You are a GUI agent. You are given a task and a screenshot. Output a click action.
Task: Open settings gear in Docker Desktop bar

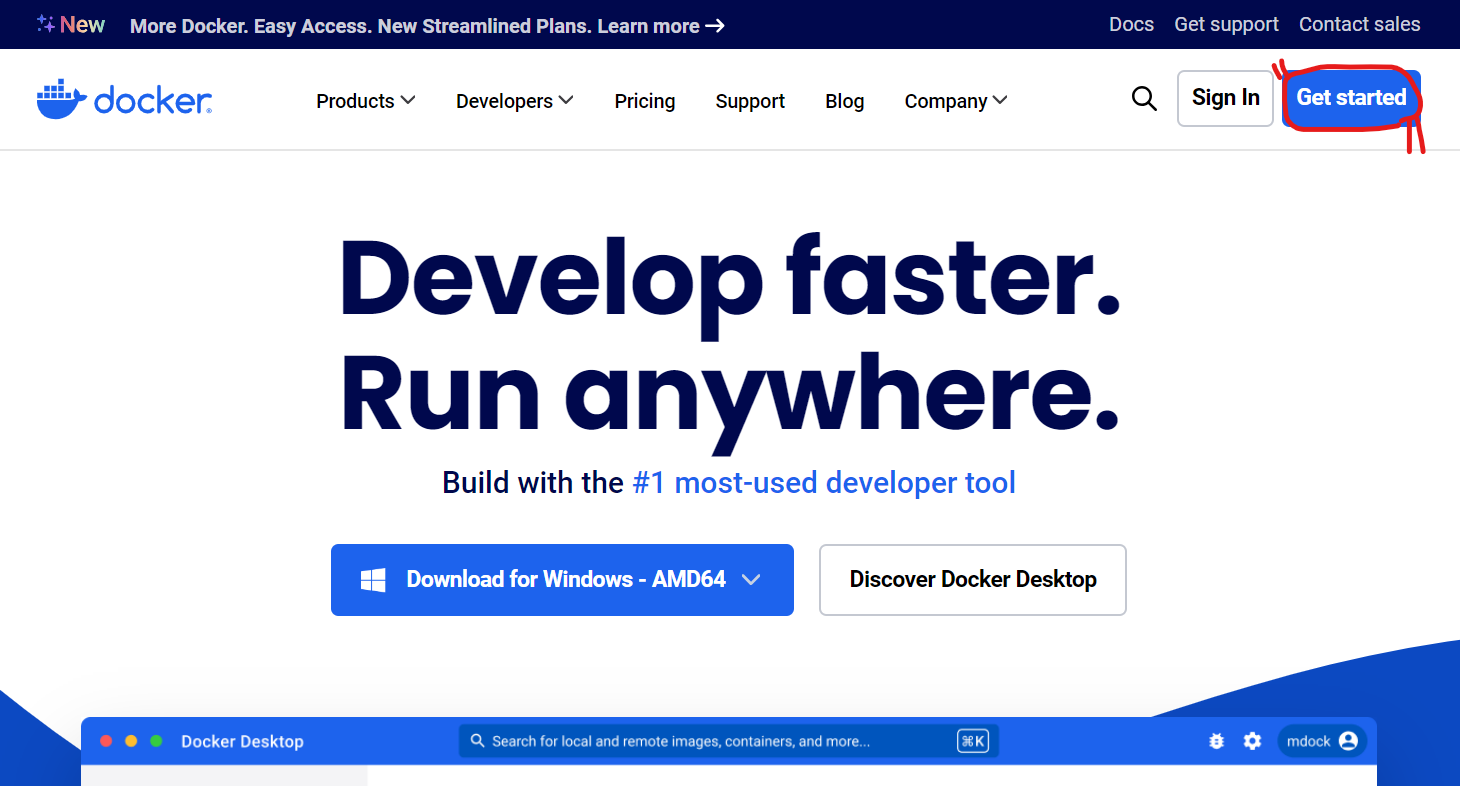[x=1252, y=741]
